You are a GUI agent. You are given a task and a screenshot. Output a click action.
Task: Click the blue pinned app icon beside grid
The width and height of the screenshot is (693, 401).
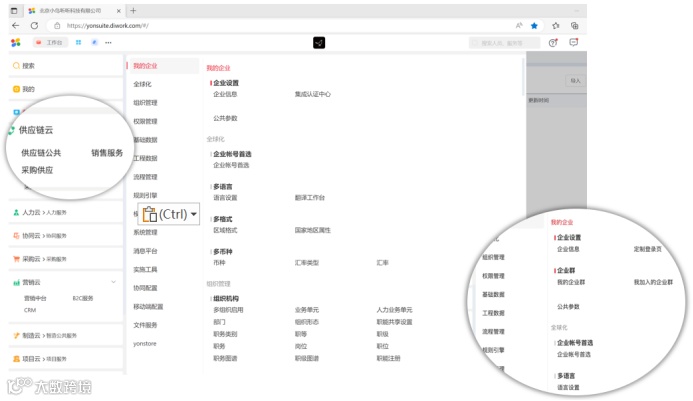point(94,42)
